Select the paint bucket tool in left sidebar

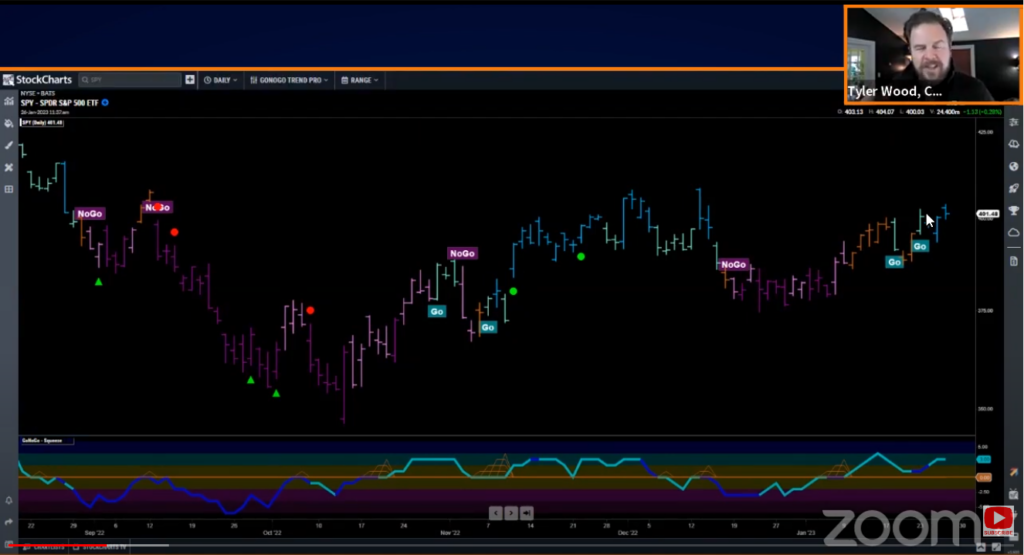(x=8, y=123)
